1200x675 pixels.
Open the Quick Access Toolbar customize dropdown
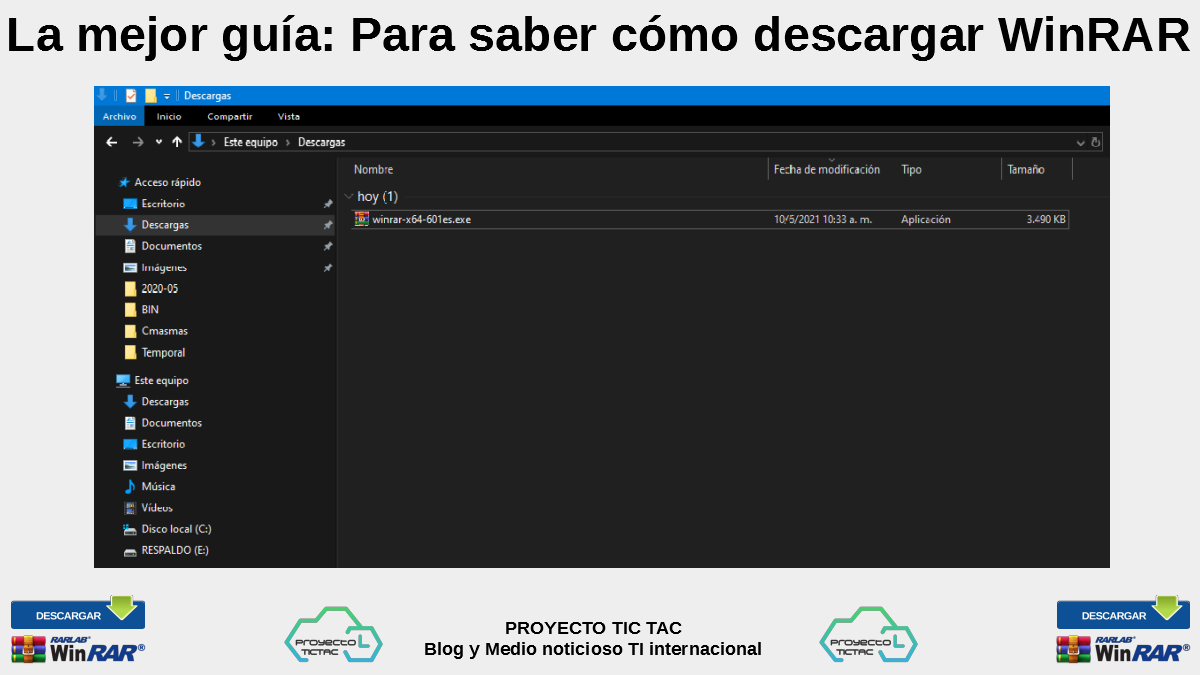(x=167, y=96)
